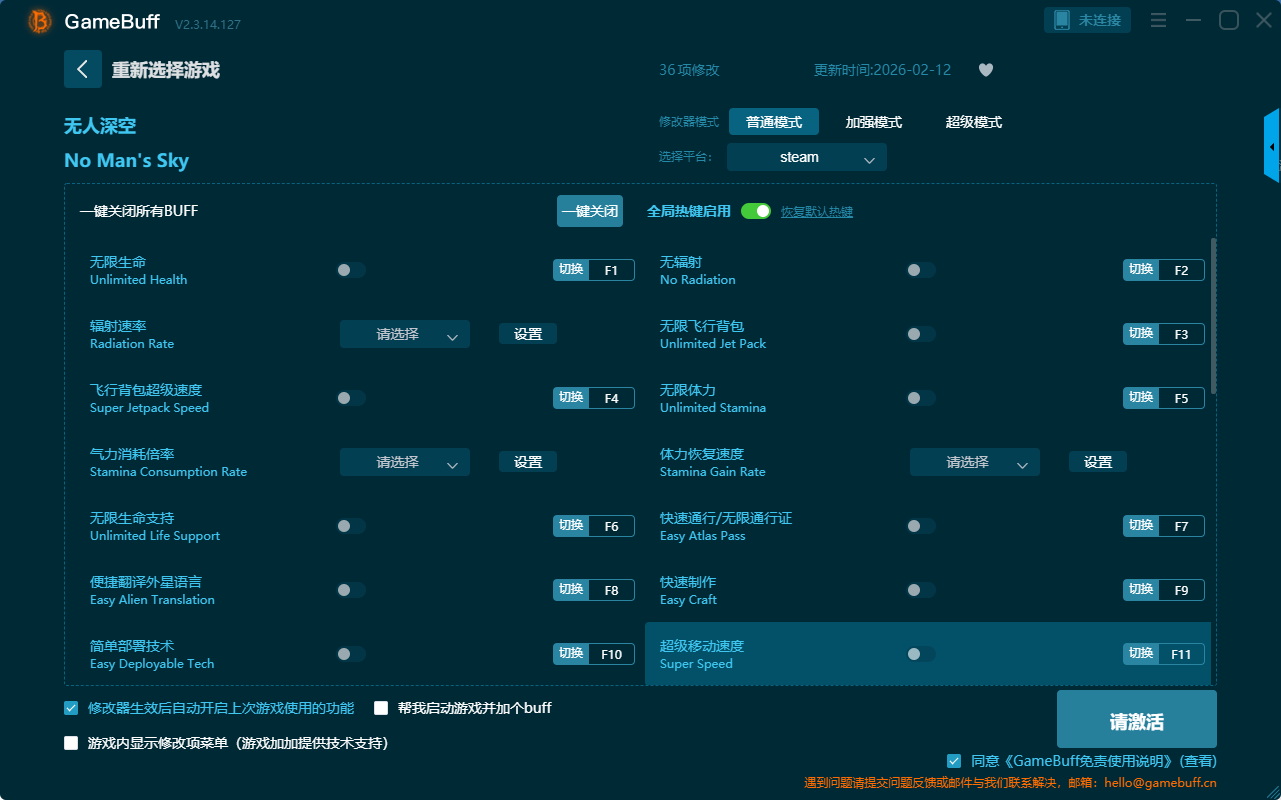This screenshot has width=1281, height=800.
Task: Click 恢复默认热键 restore hotkeys link
Action: pos(816,212)
